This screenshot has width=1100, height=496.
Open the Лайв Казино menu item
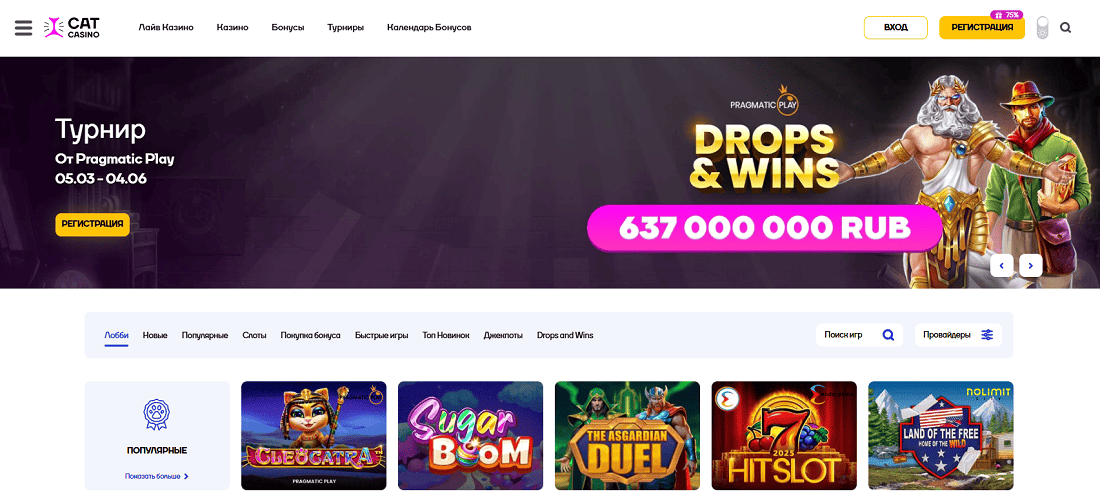[x=166, y=27]
